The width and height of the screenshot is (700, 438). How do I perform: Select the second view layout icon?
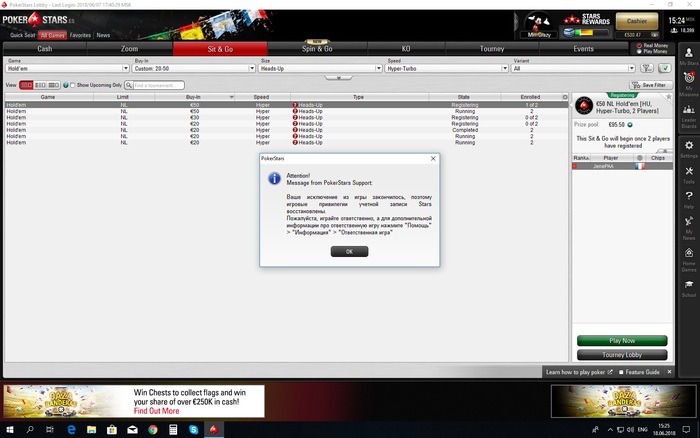click(x=40, y=85)
